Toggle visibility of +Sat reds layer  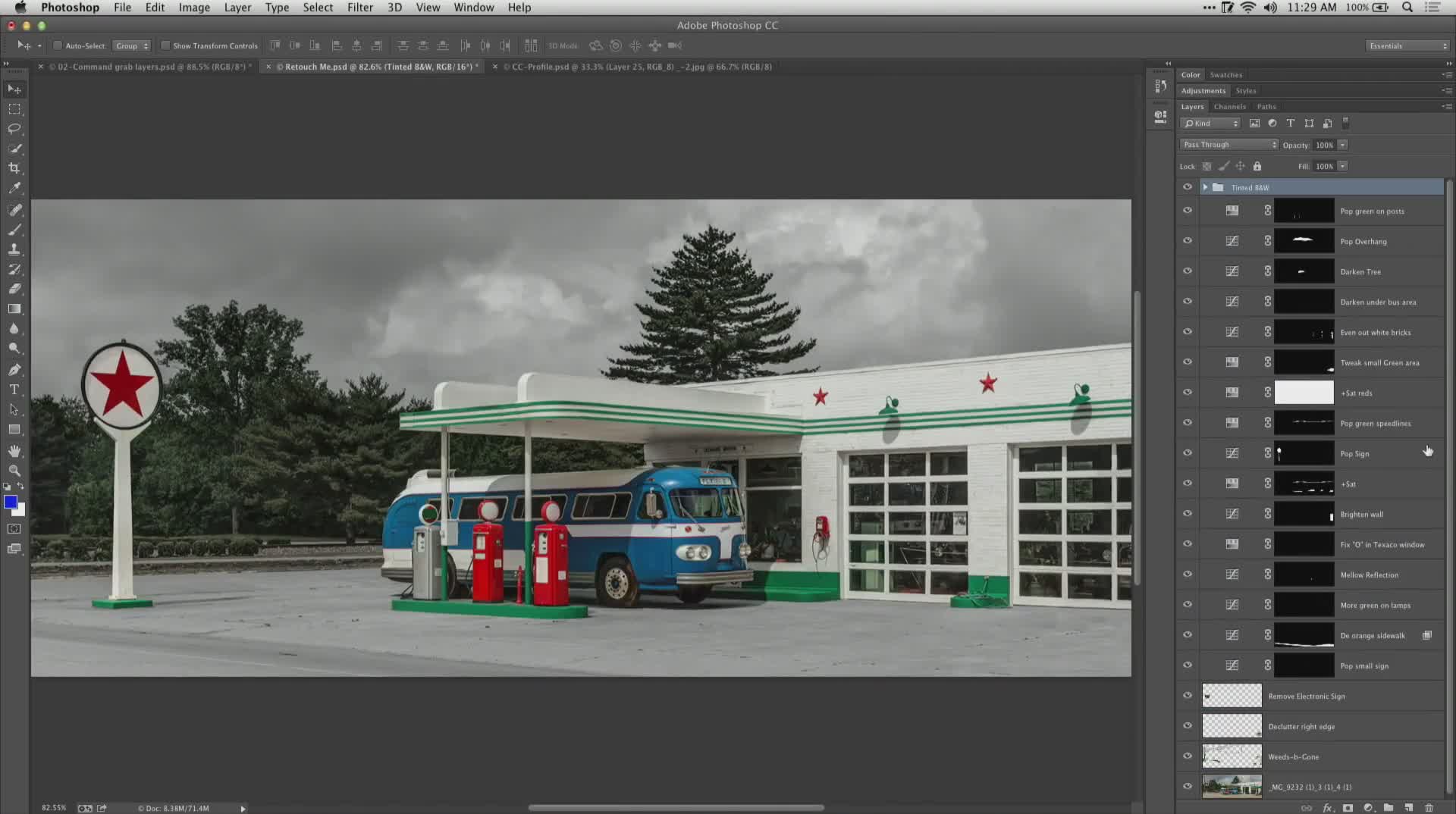point(1188,393)
